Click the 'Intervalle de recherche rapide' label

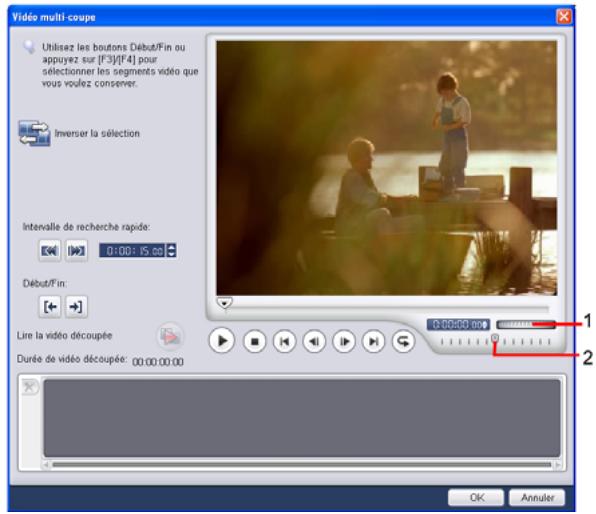(86, 227)
